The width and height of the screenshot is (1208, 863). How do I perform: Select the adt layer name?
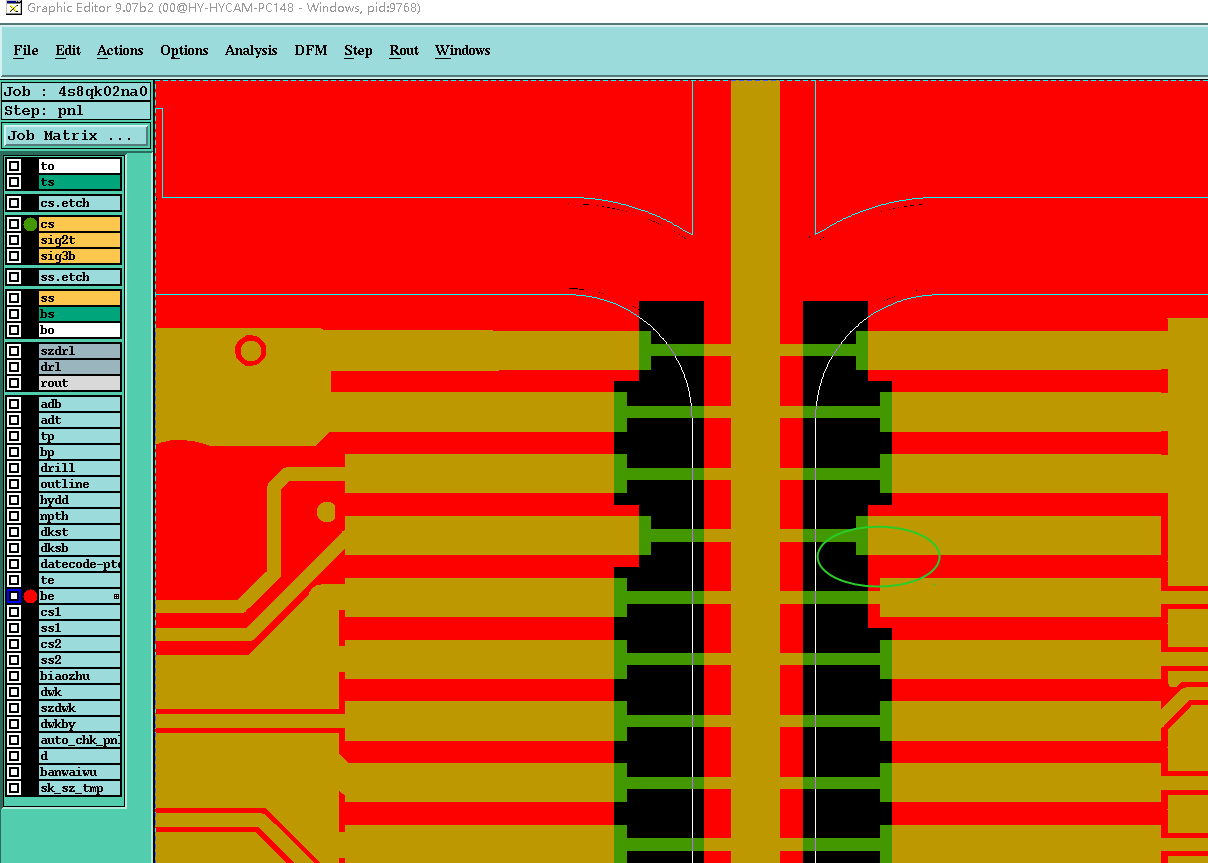[x=79, y=420]
